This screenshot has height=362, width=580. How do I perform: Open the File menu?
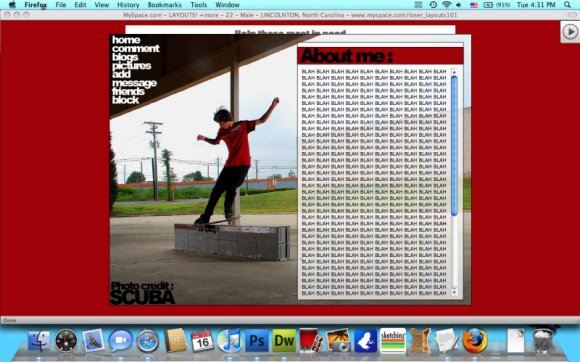coord(61,5)
